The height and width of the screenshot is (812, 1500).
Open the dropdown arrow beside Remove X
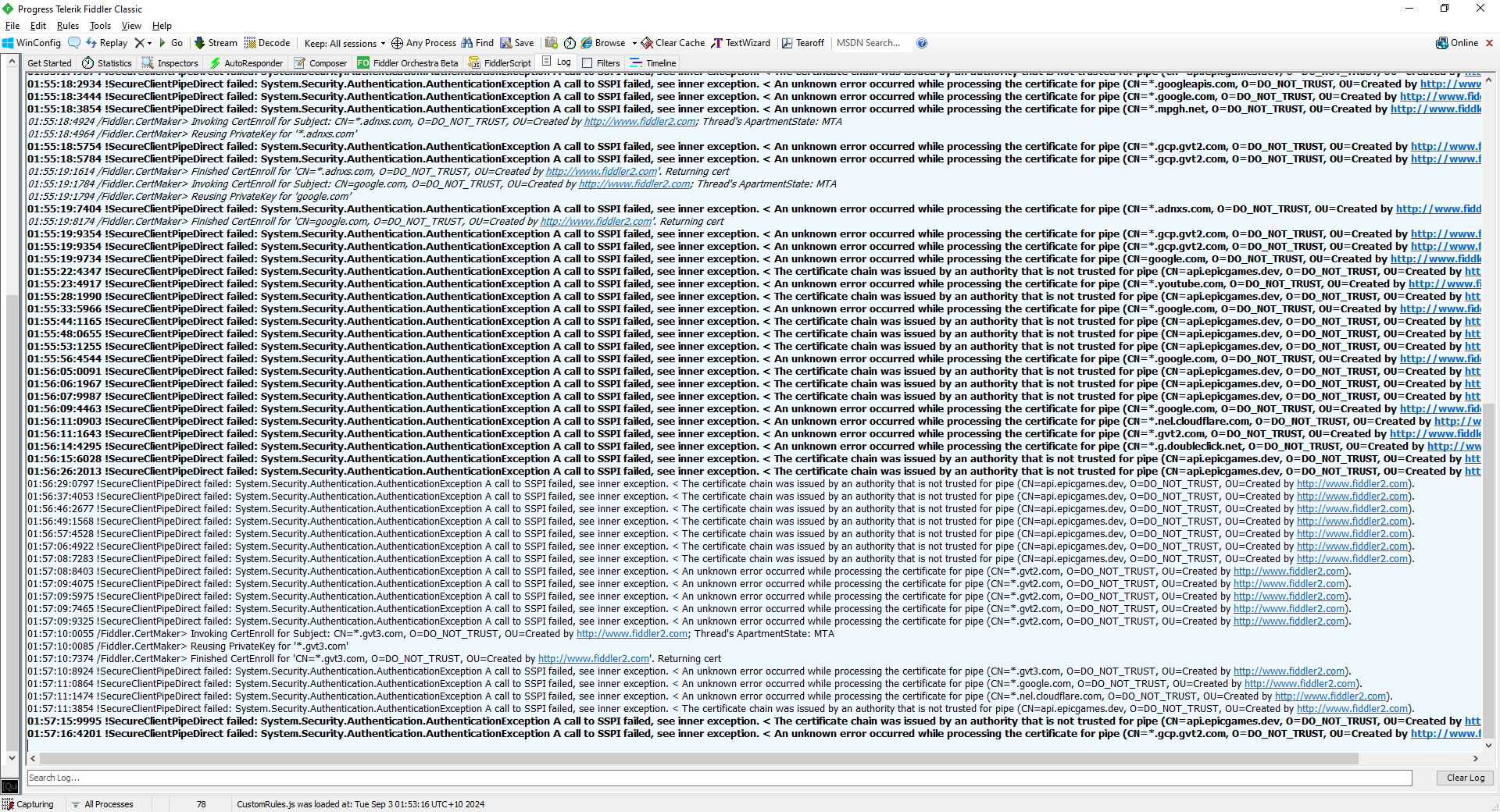point(149,43)
